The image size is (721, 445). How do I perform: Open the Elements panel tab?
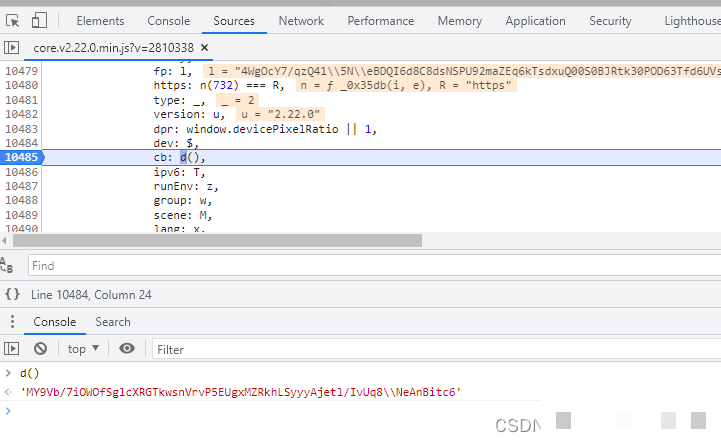pyautogui.click(x=100, y=20)
